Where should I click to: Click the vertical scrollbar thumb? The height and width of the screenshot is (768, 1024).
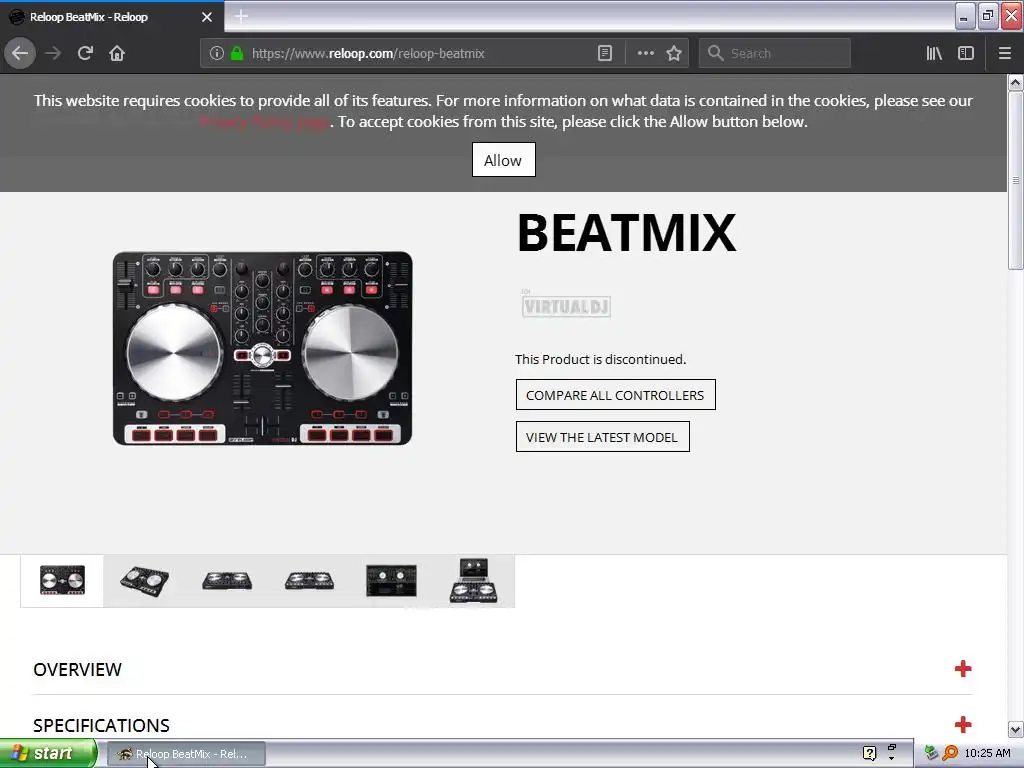point(1015,180)
